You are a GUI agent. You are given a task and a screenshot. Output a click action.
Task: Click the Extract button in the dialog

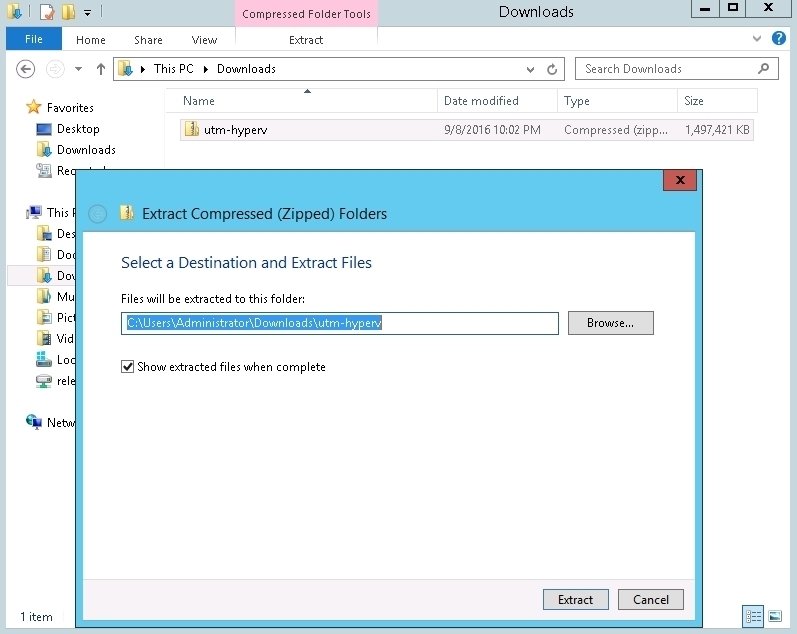[575, 599]
